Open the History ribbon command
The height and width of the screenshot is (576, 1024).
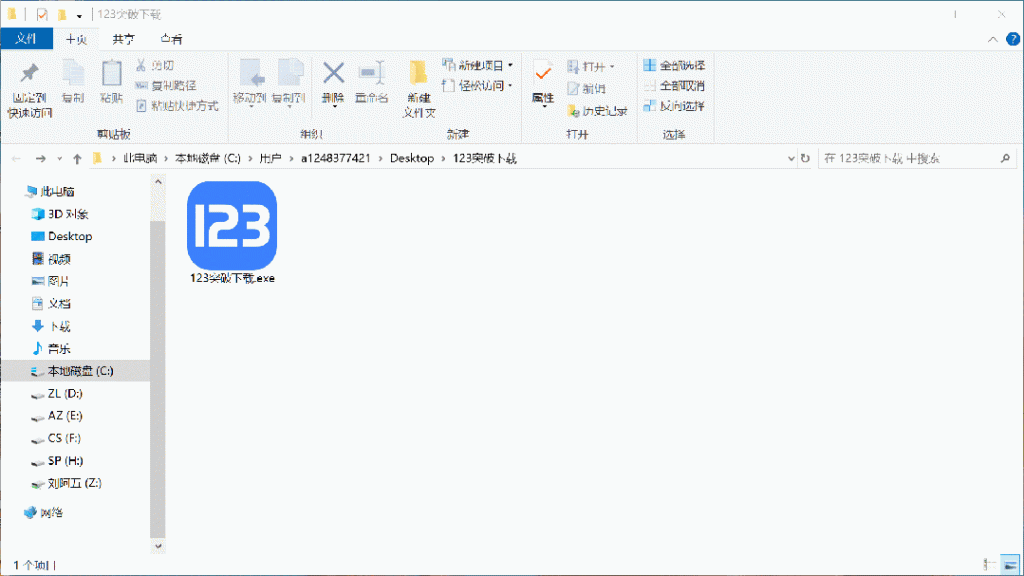click(598, 111)
